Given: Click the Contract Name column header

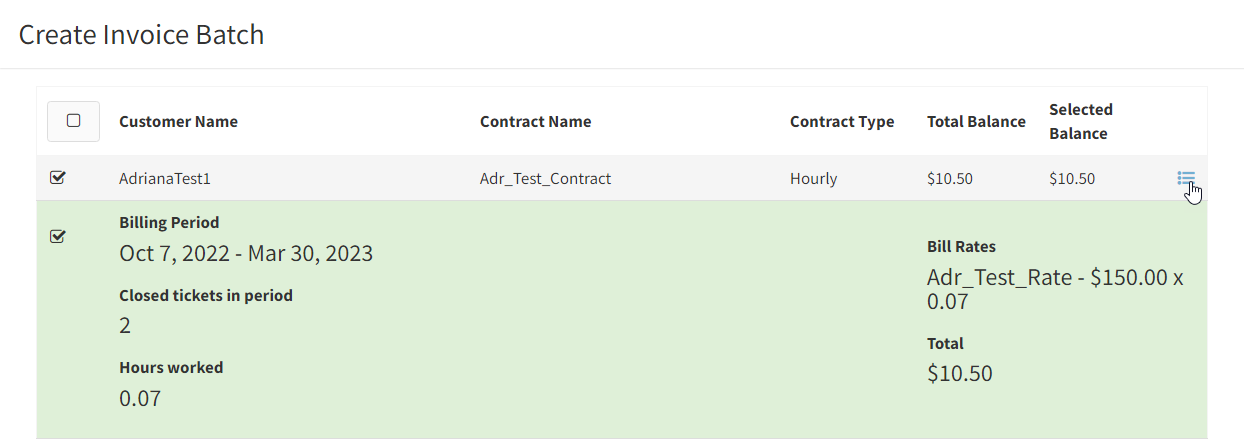Looking at the screenshot, I should tap(535, 121).
